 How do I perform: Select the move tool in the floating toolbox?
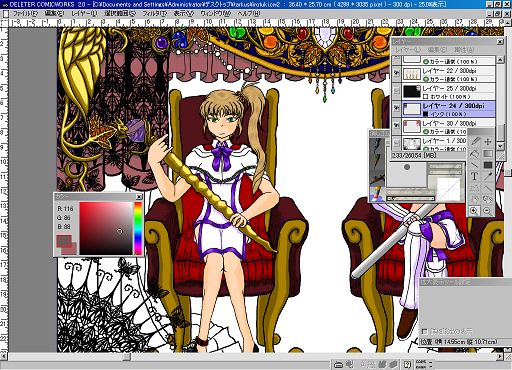(x=488, y=141)
